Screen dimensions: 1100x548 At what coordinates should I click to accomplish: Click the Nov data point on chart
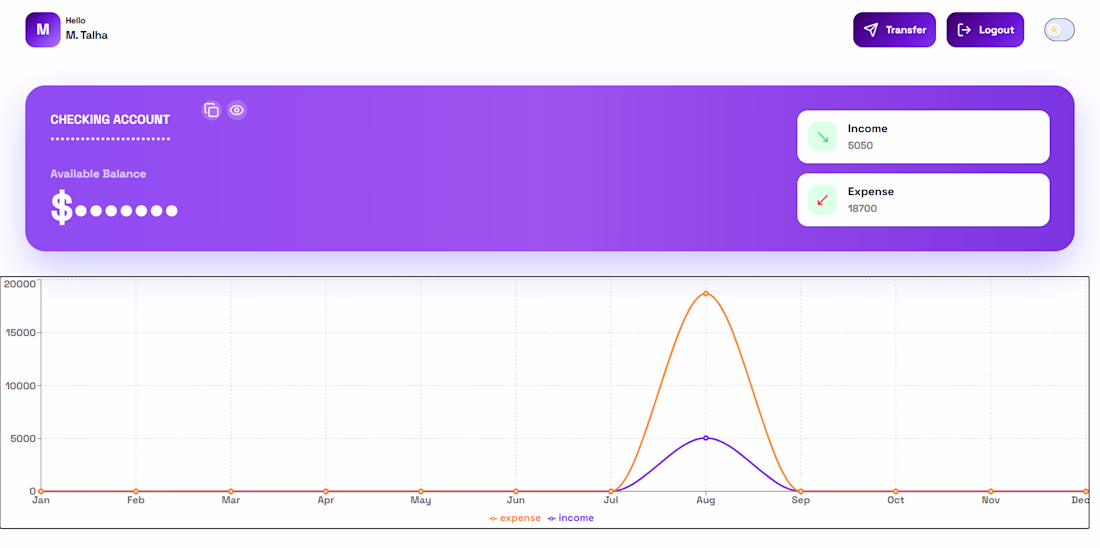tap(991, 491)
